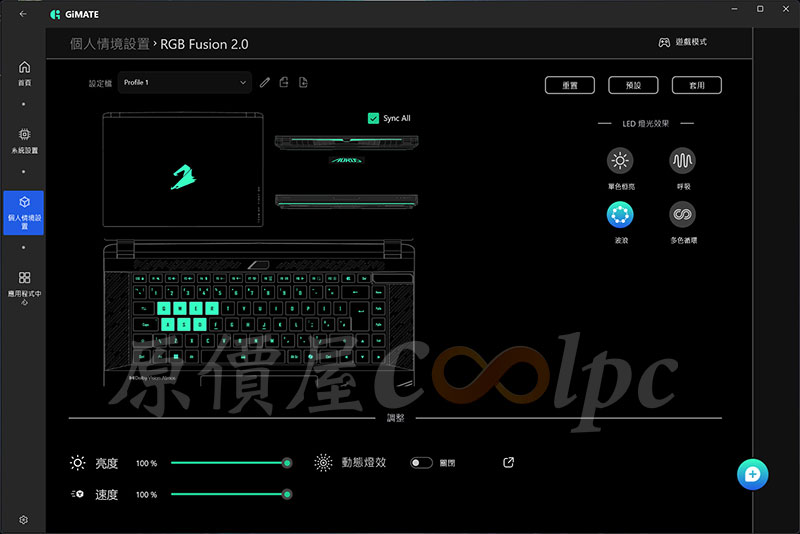Select the wave (波浪) LED effect
The image size is (800, 534).
(620, 214)
